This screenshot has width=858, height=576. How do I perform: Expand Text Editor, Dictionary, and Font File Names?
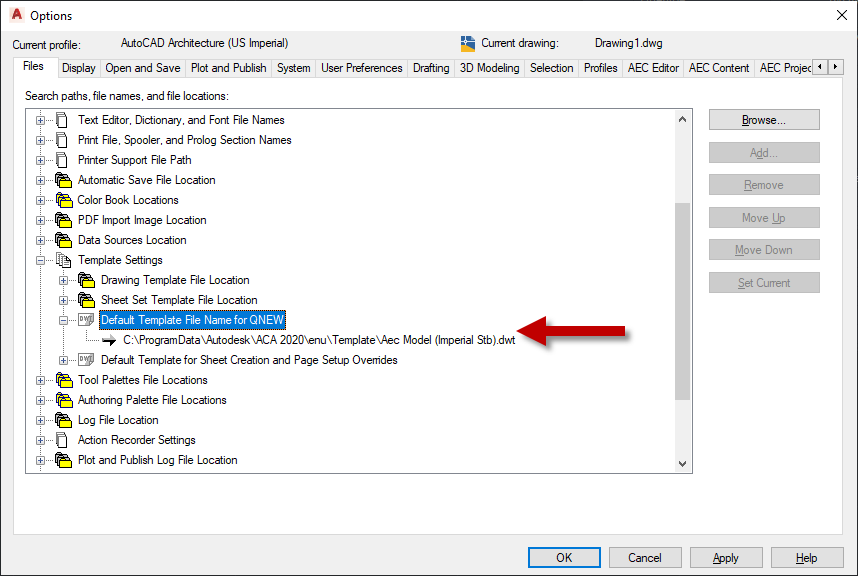[x=40, y=120]
